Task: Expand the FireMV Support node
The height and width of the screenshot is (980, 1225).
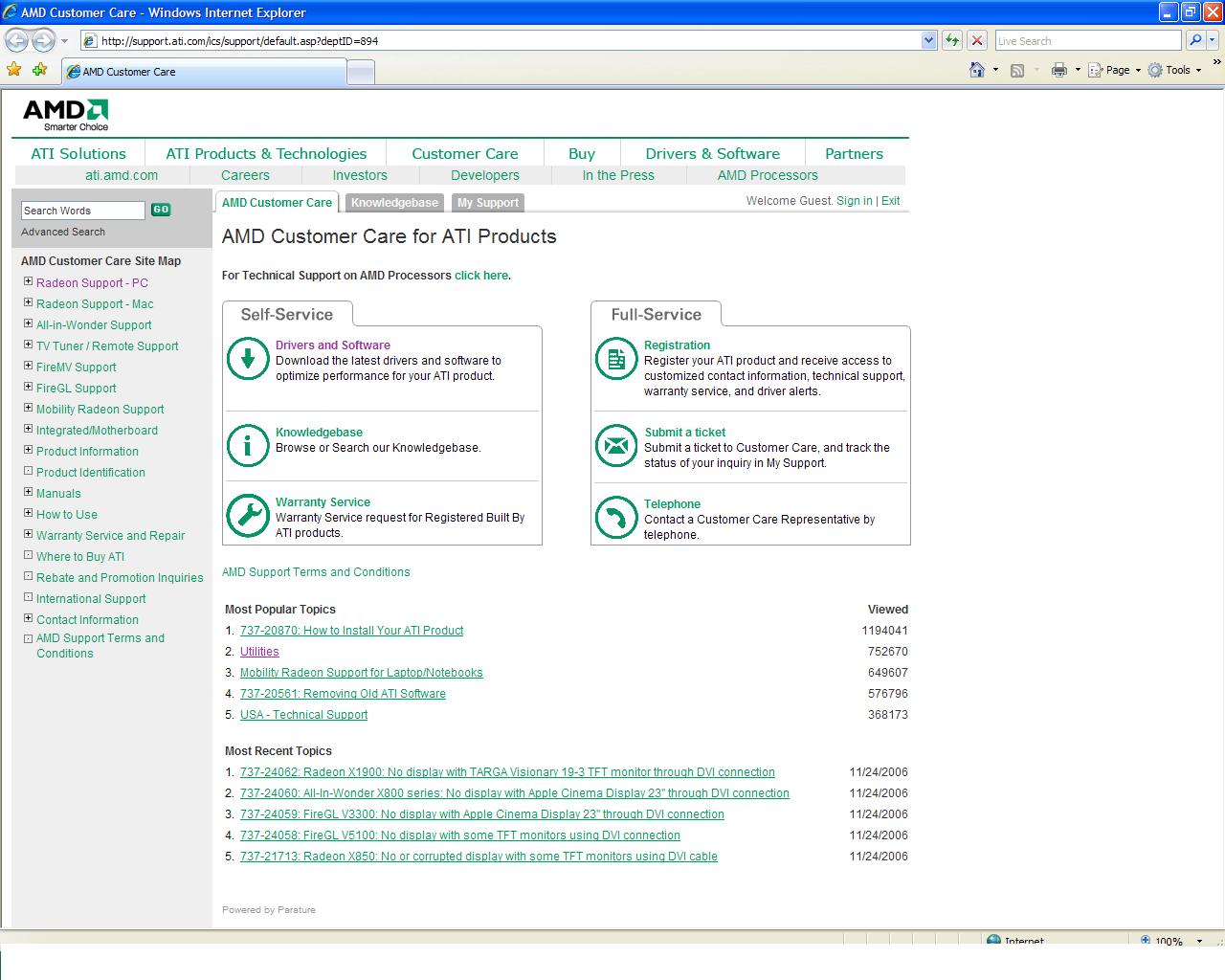Action: [x=28, y=366]
